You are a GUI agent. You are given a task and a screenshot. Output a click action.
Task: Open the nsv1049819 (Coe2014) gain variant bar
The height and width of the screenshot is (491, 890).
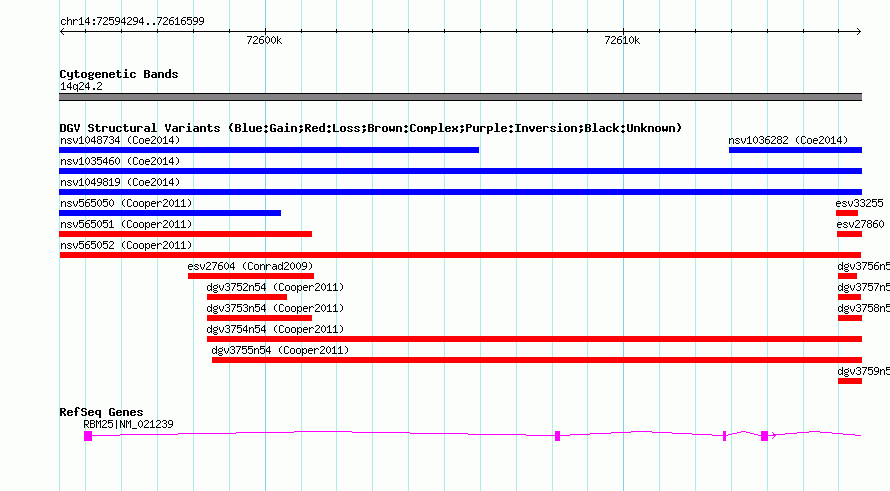point(460,192)
